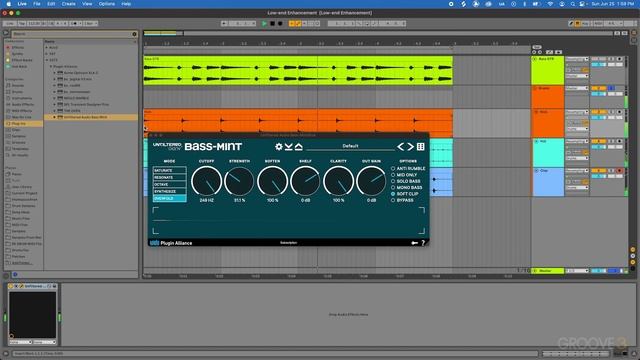Click the Arrangement Record button

tap(280, 24)
